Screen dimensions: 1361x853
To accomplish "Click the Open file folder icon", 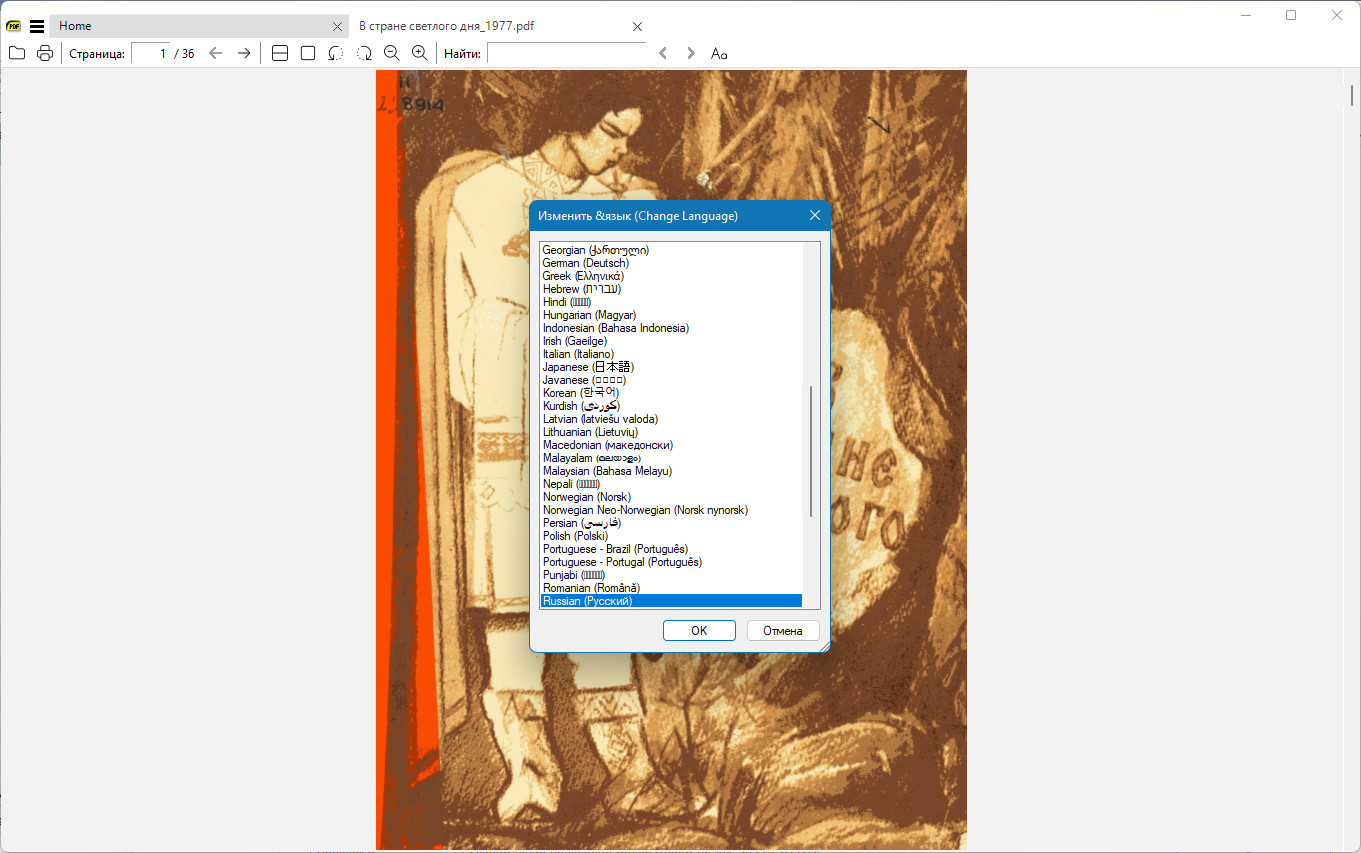I will click(x=17, y=53).
